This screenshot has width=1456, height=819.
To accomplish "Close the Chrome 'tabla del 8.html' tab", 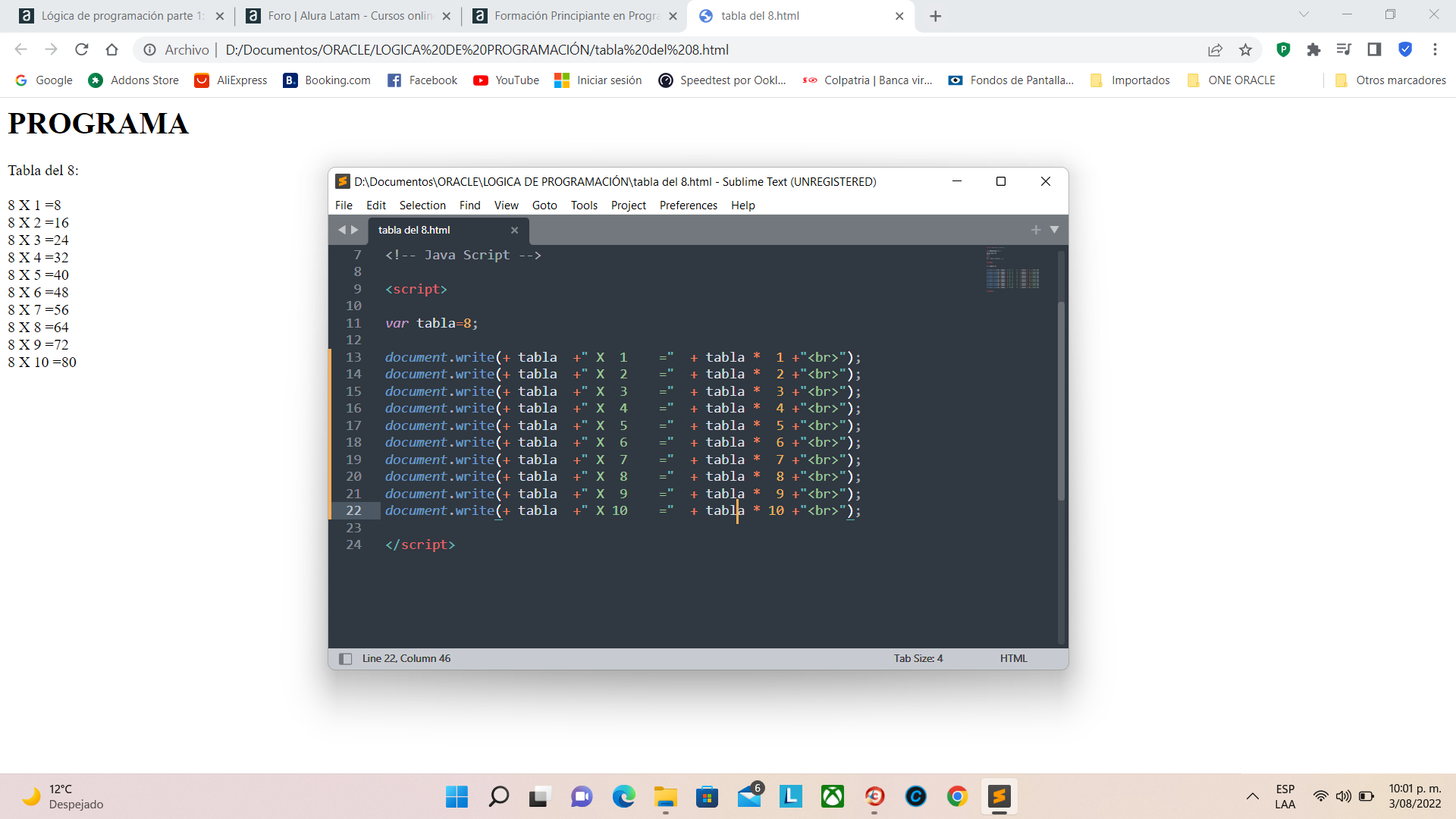I will point(899,16).
